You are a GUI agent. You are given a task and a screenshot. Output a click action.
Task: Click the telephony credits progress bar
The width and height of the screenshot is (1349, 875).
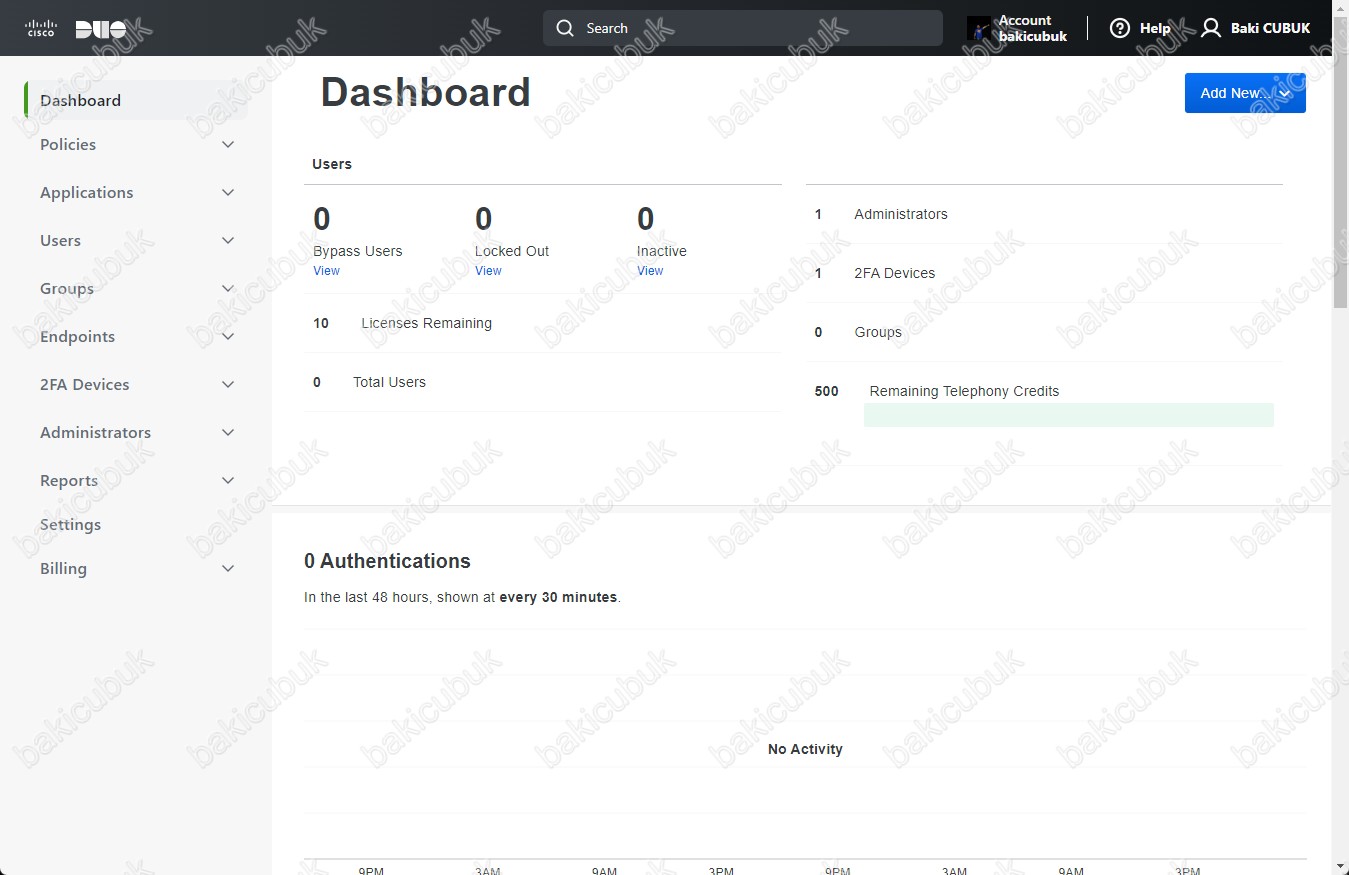point(1069,415)
